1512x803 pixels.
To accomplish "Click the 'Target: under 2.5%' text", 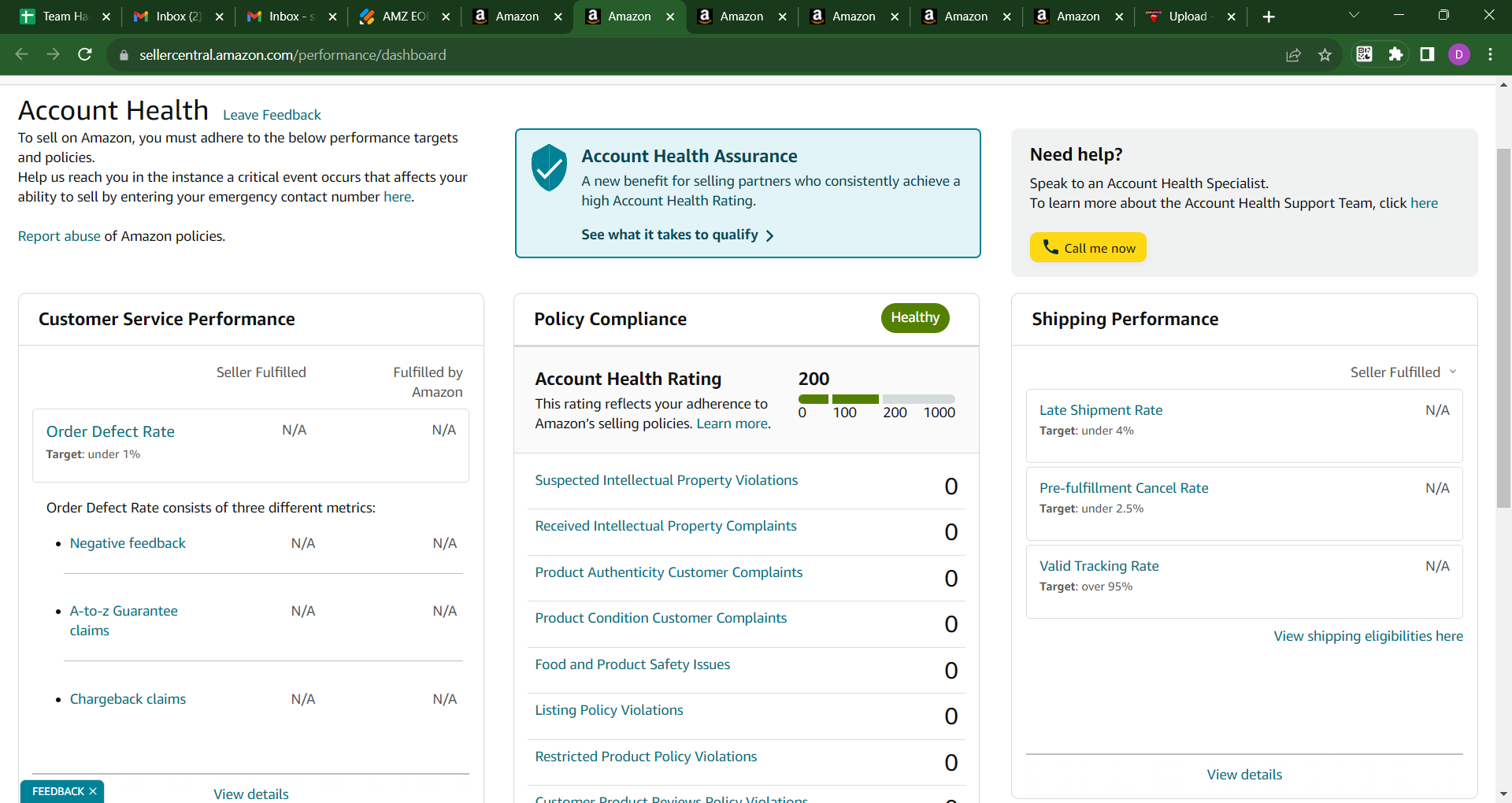I will [1091, 509].
